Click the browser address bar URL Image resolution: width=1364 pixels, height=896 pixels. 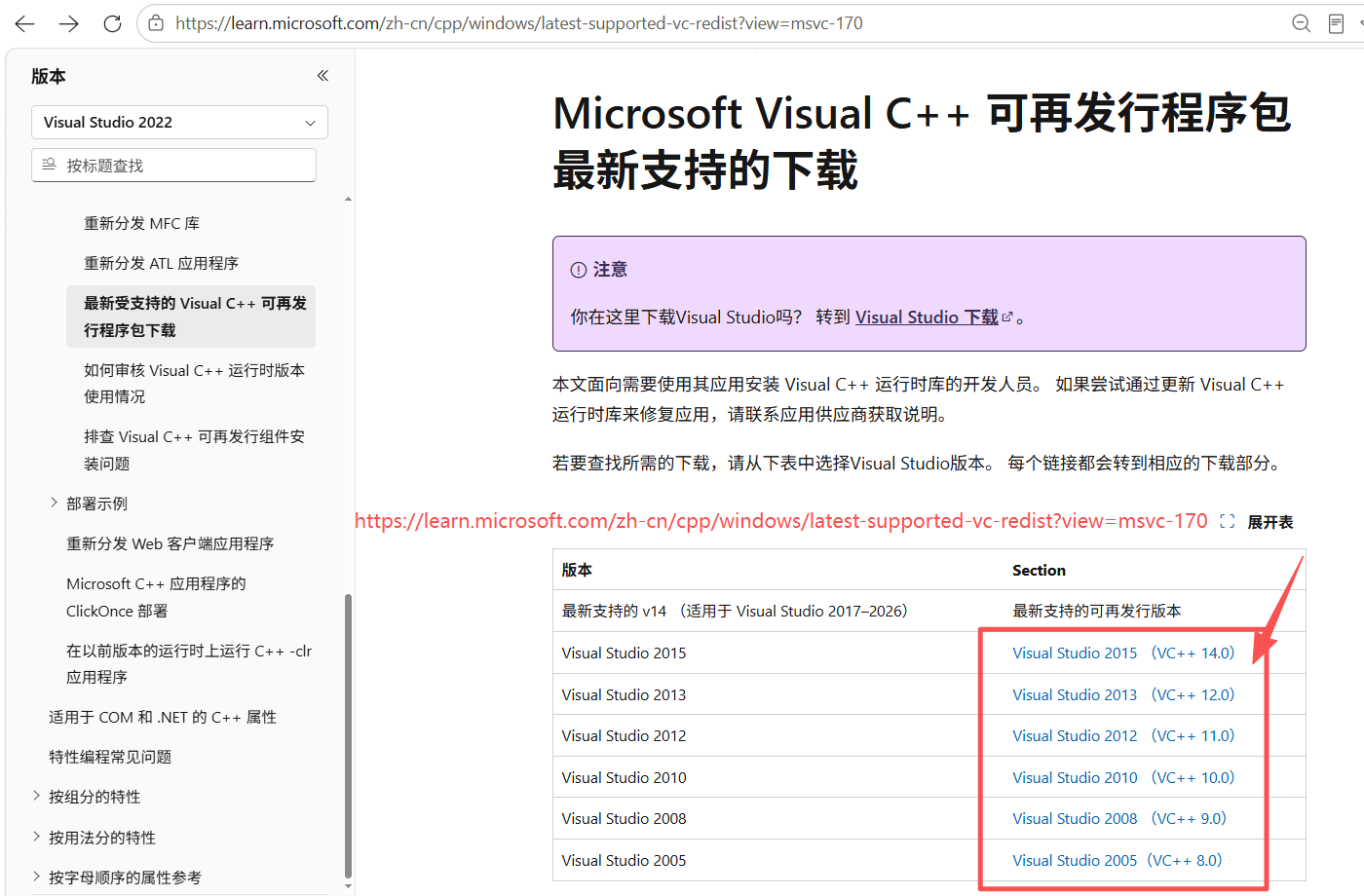click(519, 23)
